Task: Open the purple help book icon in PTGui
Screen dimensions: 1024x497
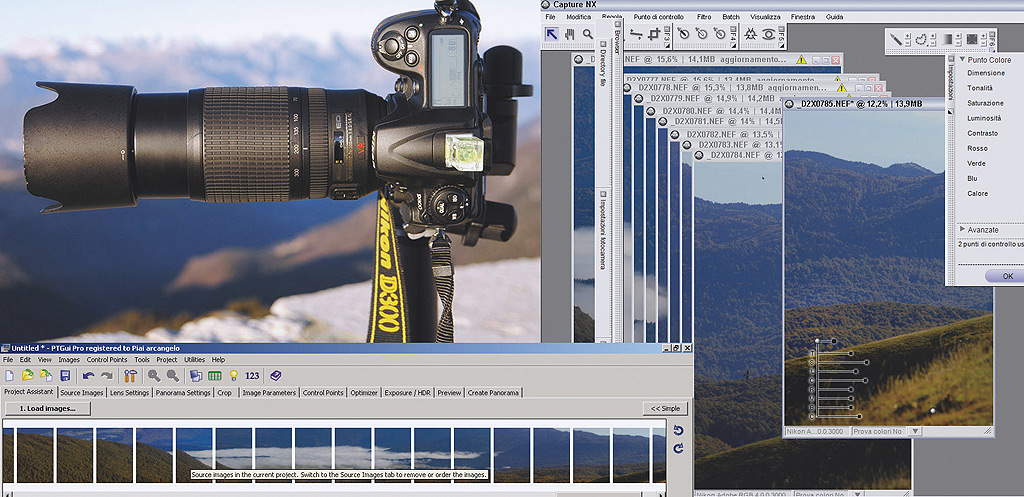Action: pos(276,376)
